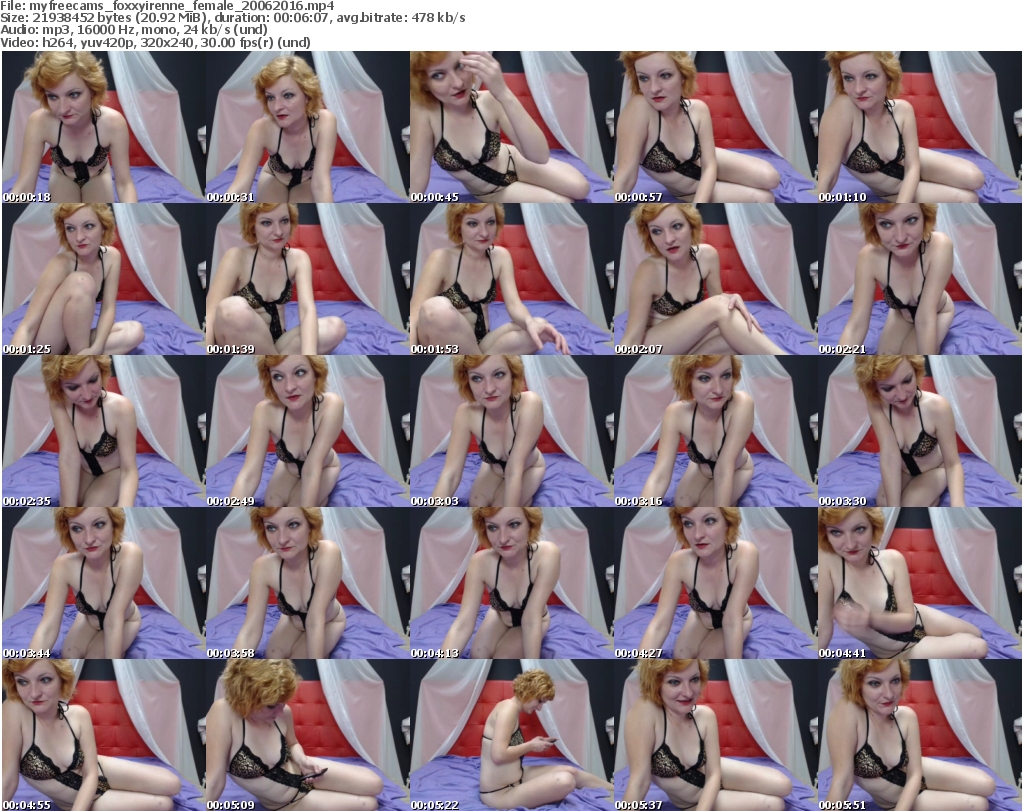Select the frame marked 00:03:16
The height and width of the screenshot is (811, 1024).
coord(715,431)
